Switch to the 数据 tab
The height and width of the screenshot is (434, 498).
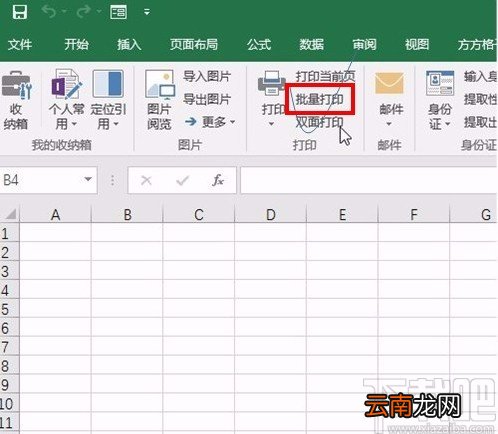pyautogui.click(x=311, y=44)
